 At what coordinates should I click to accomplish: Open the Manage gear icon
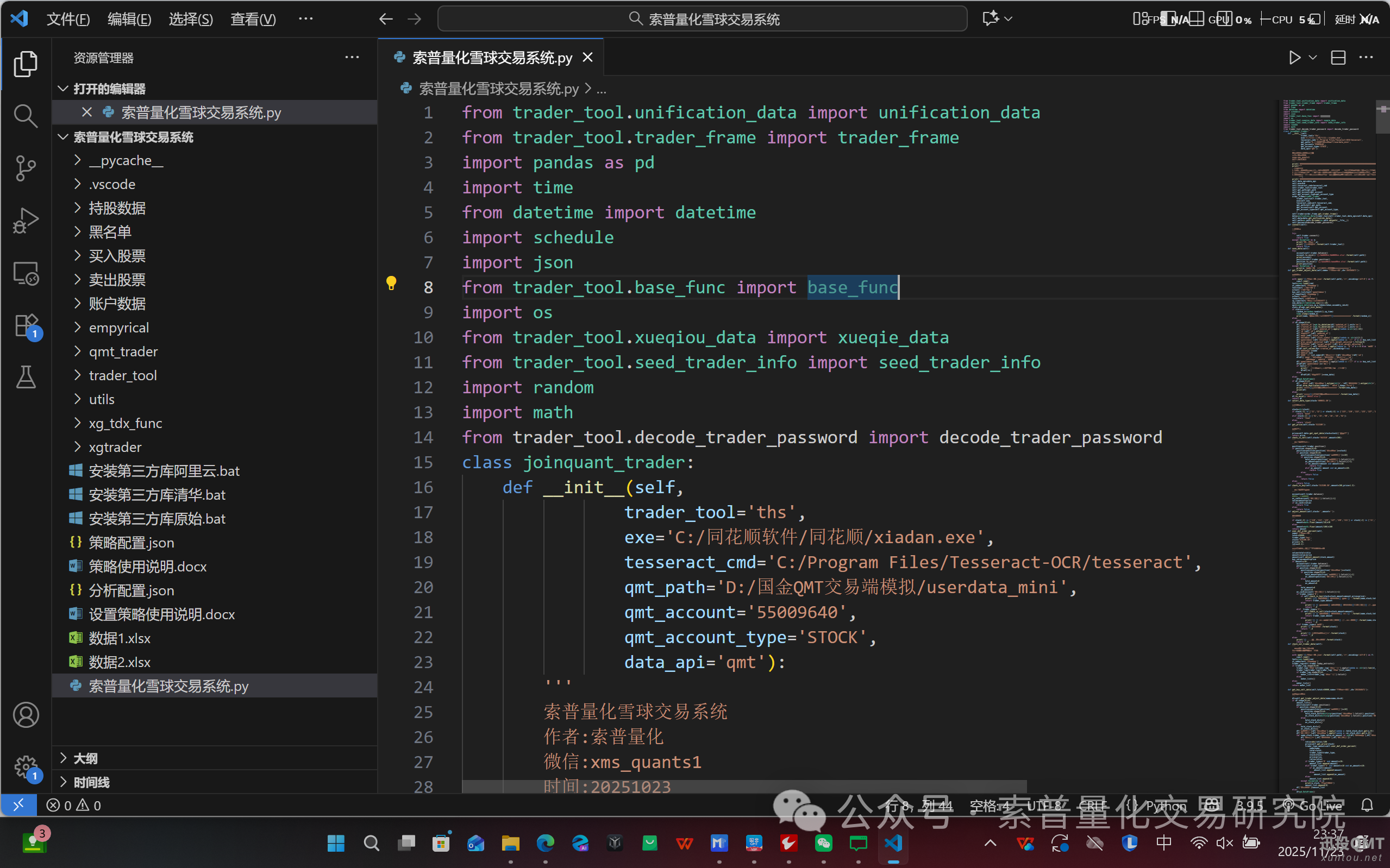click(x=25, y=766)
